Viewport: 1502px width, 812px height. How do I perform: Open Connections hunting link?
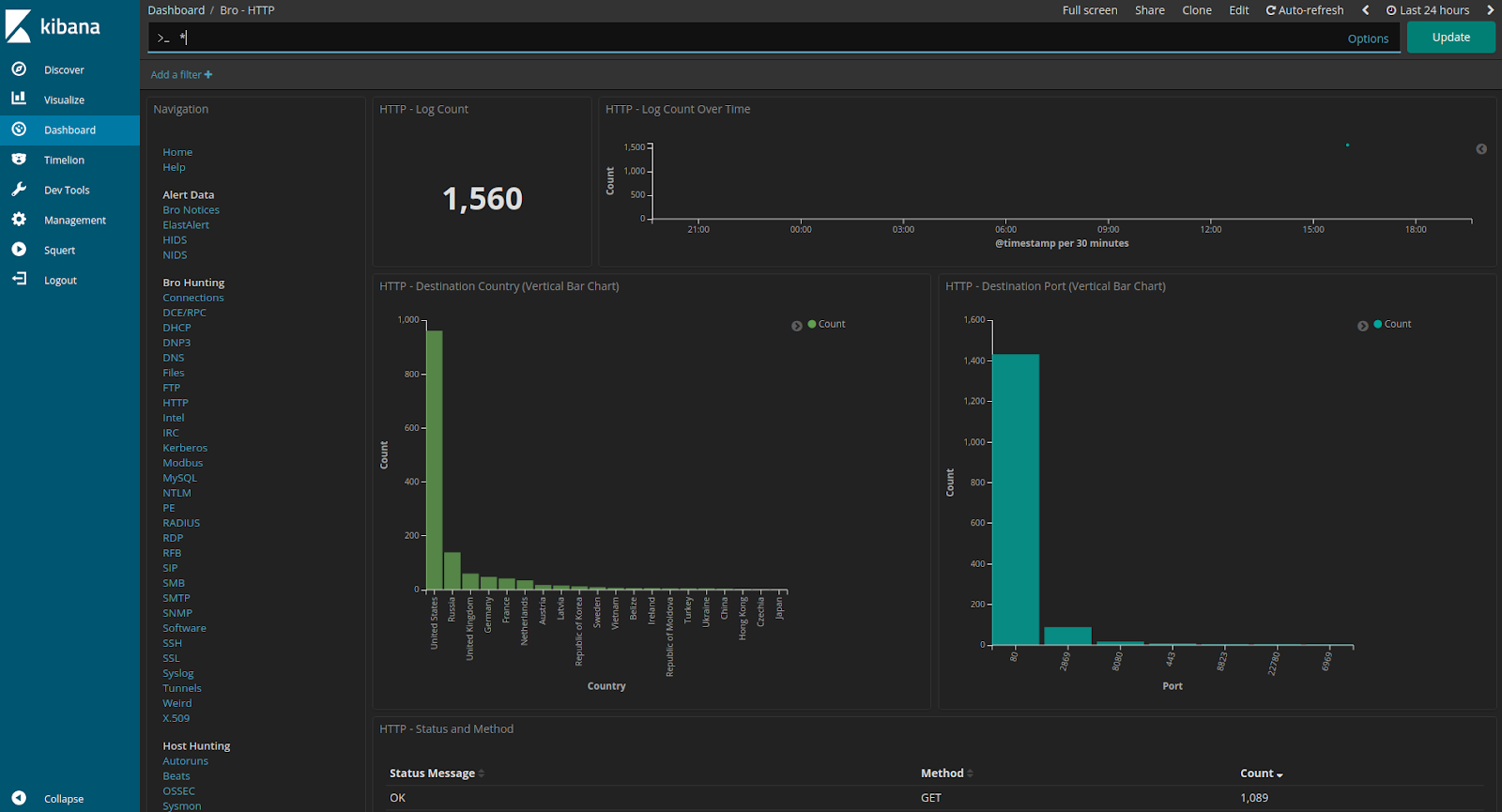click(x=193, y=298)
